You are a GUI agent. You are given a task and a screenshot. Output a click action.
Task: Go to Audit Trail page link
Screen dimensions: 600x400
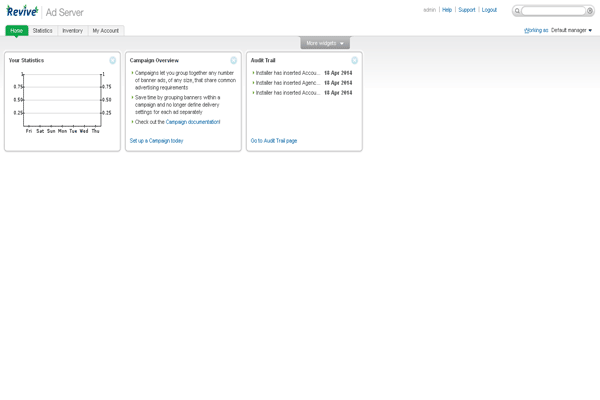[x=274, y=141]
